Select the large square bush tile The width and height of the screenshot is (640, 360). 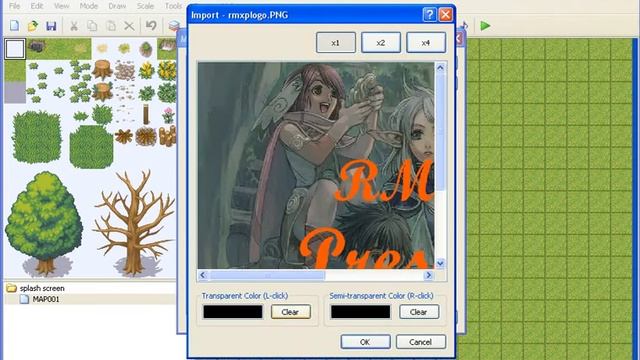[x=37, y=137]
